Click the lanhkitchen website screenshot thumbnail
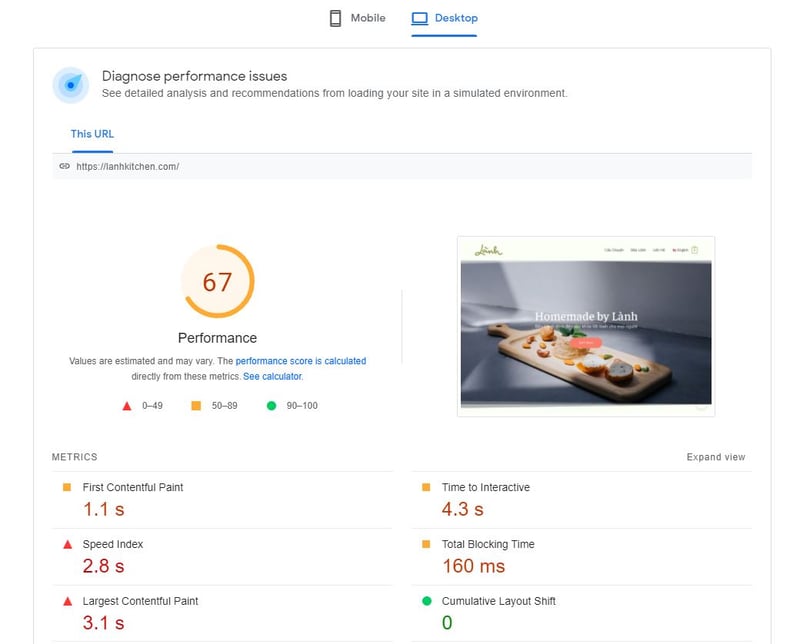This screenshot has height=644, width=800. (x=586, y=326)
